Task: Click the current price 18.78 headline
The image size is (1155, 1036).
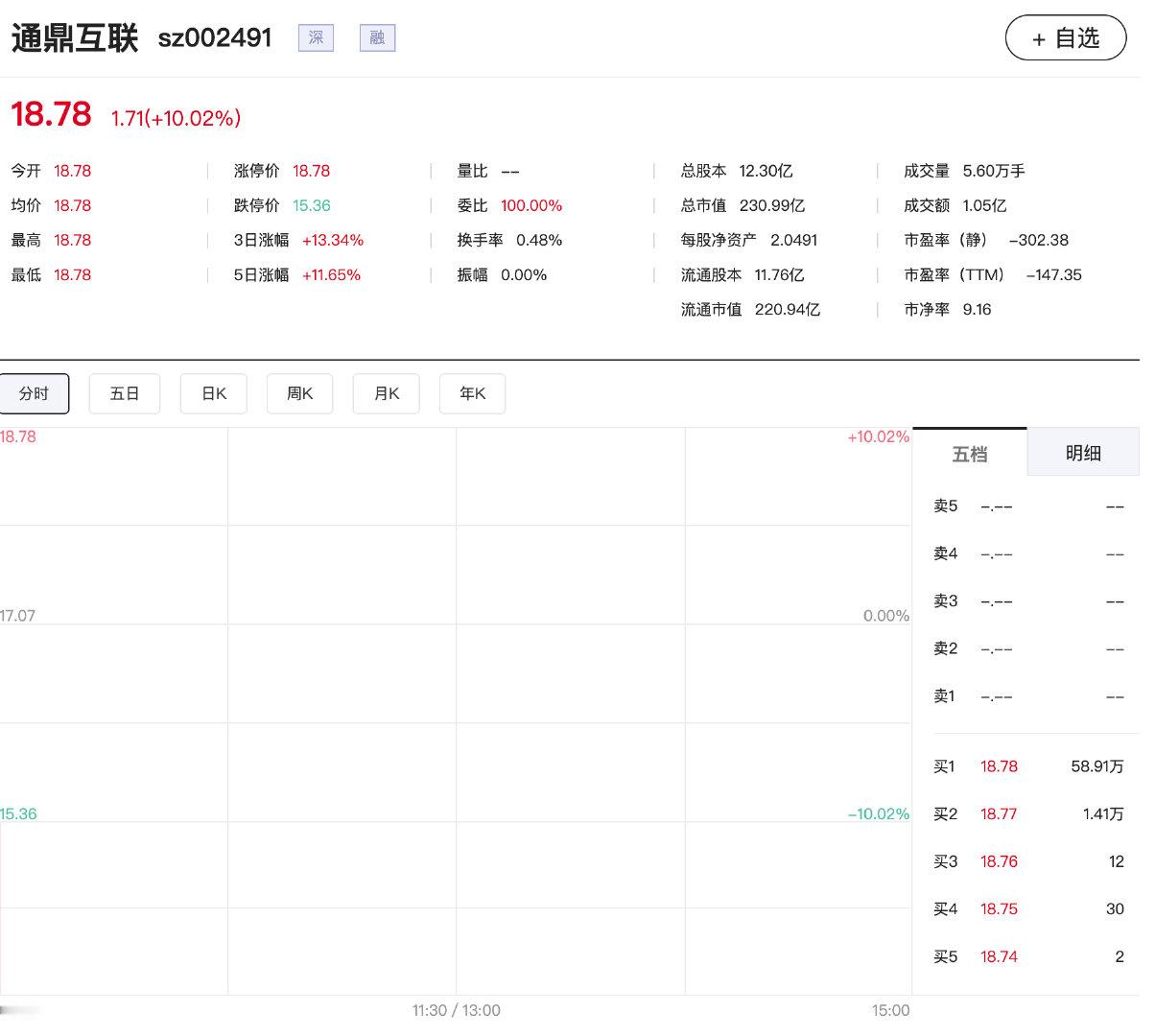Action: coord(51,114)
